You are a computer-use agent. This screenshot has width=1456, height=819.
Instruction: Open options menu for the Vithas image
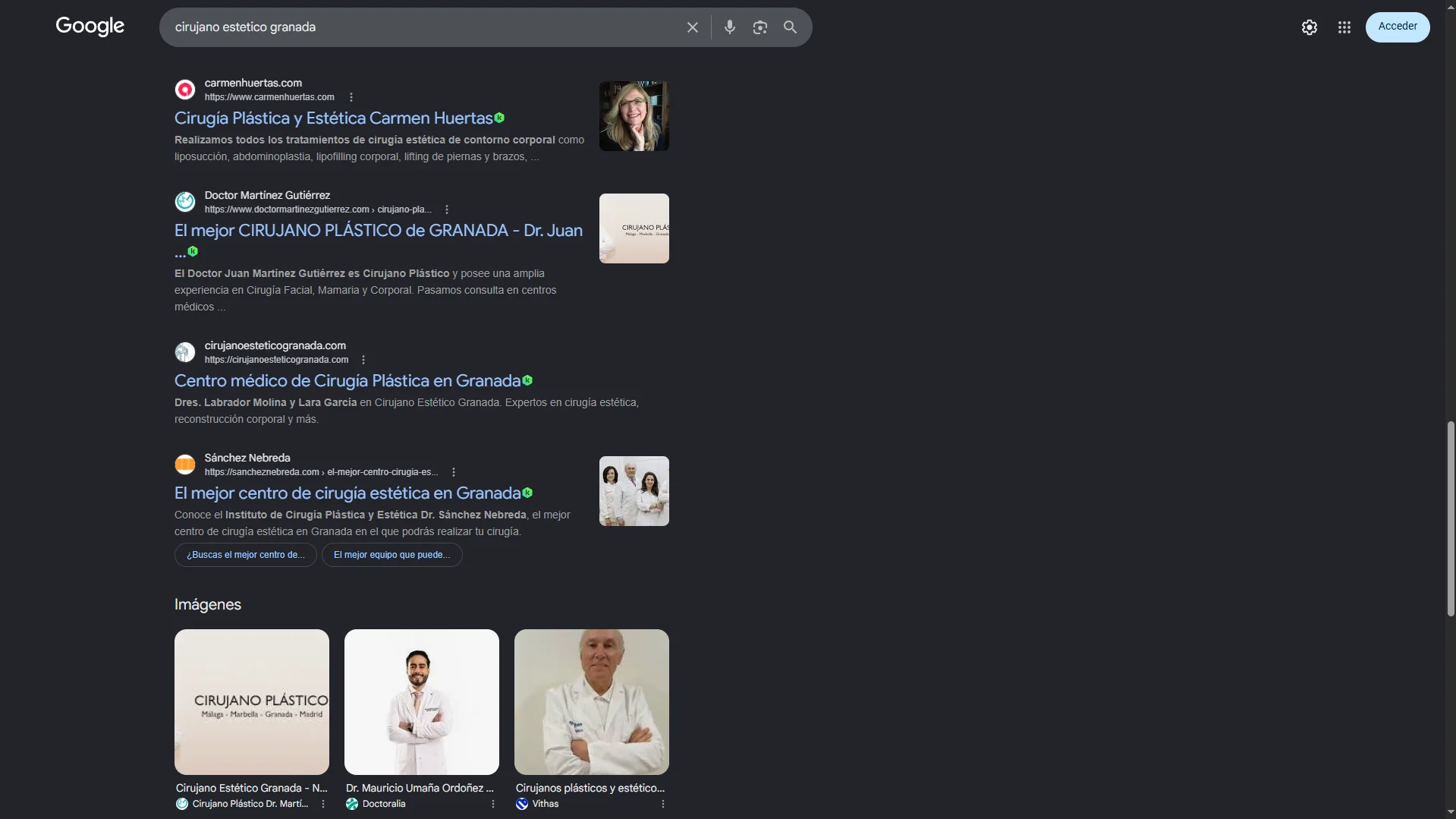(663, 804)
